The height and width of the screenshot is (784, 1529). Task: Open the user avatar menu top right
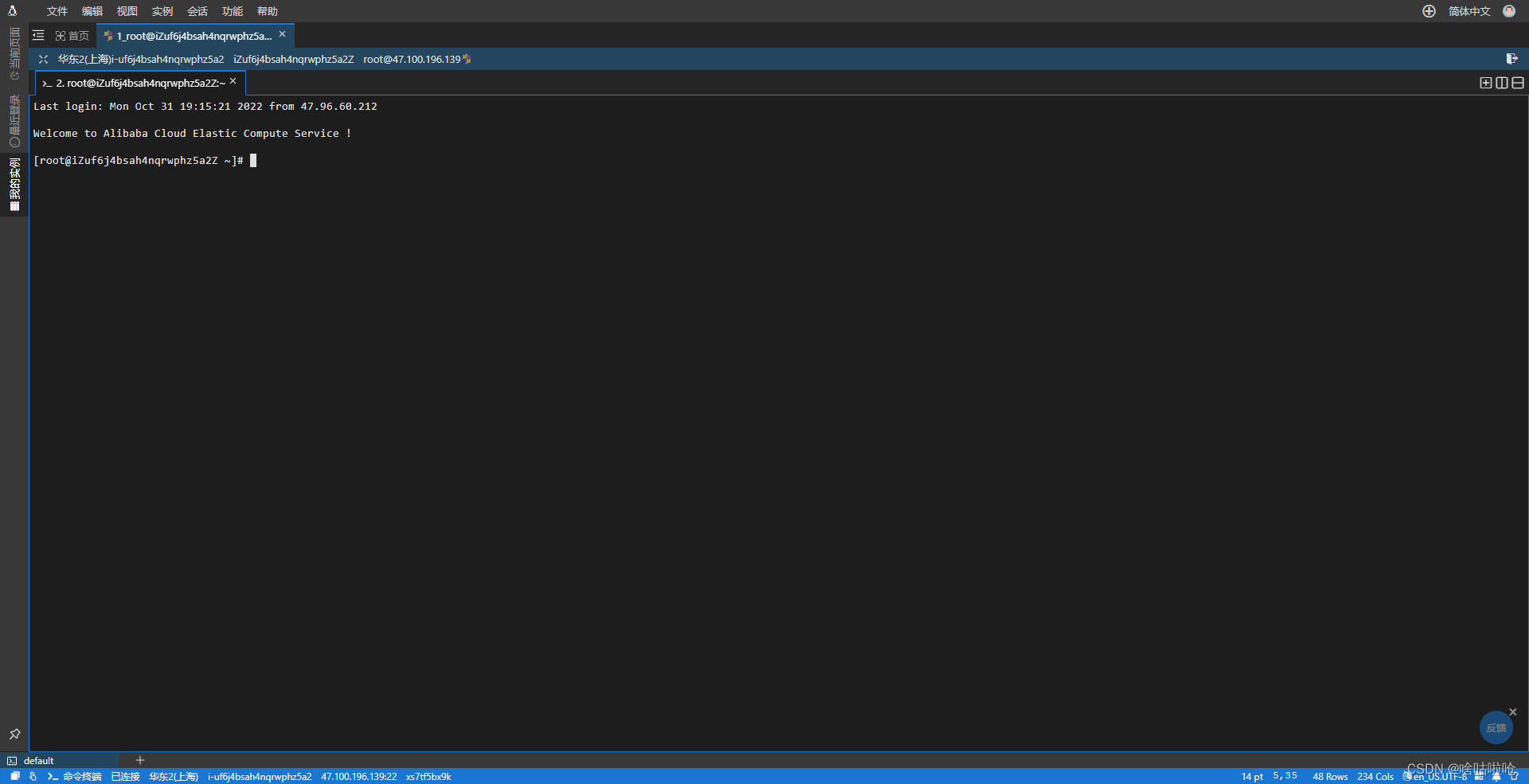coord(1509,11)
